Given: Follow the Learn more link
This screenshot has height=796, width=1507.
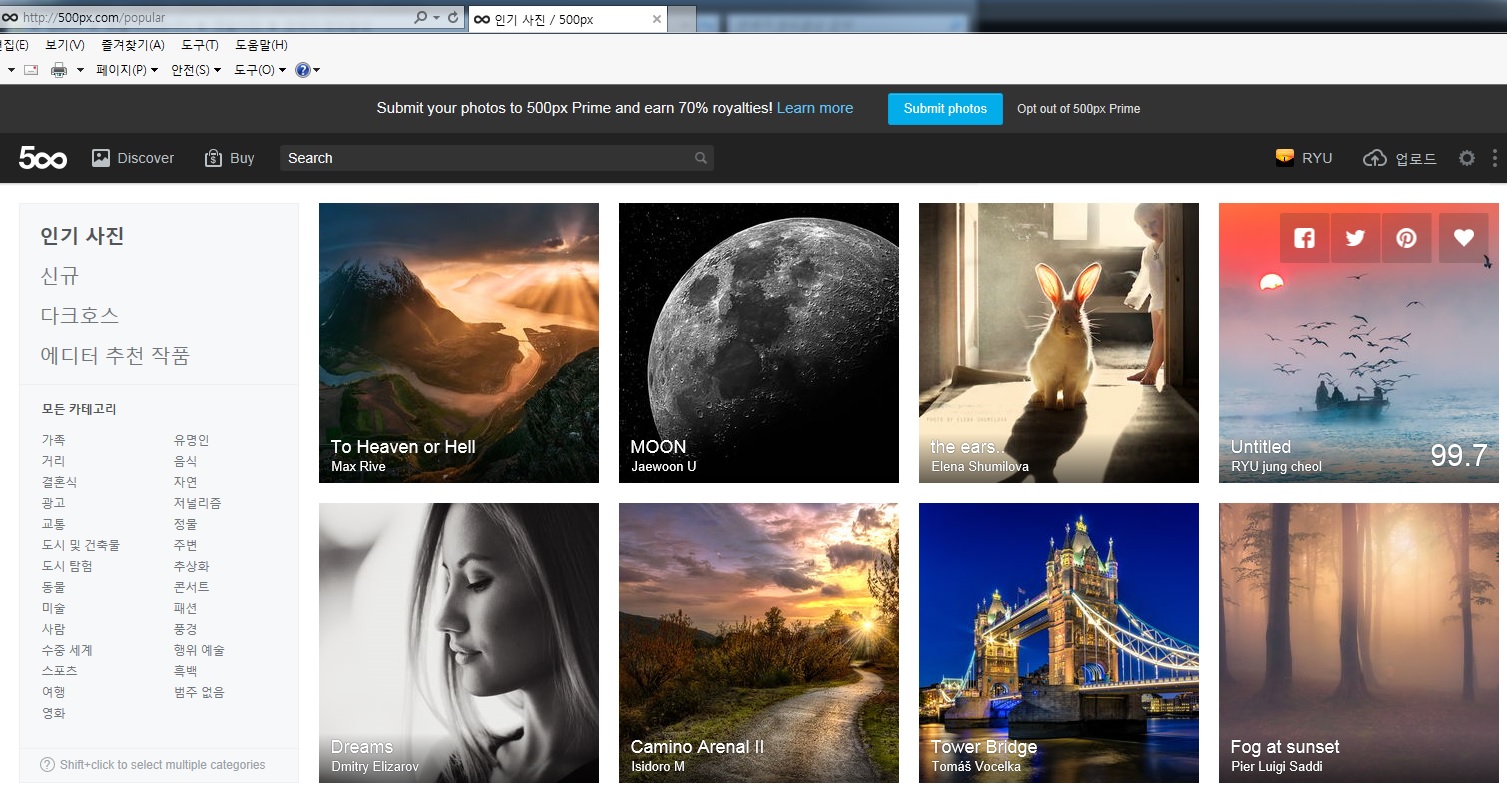Looking at the screenshot, I should [x=814, y=108].
